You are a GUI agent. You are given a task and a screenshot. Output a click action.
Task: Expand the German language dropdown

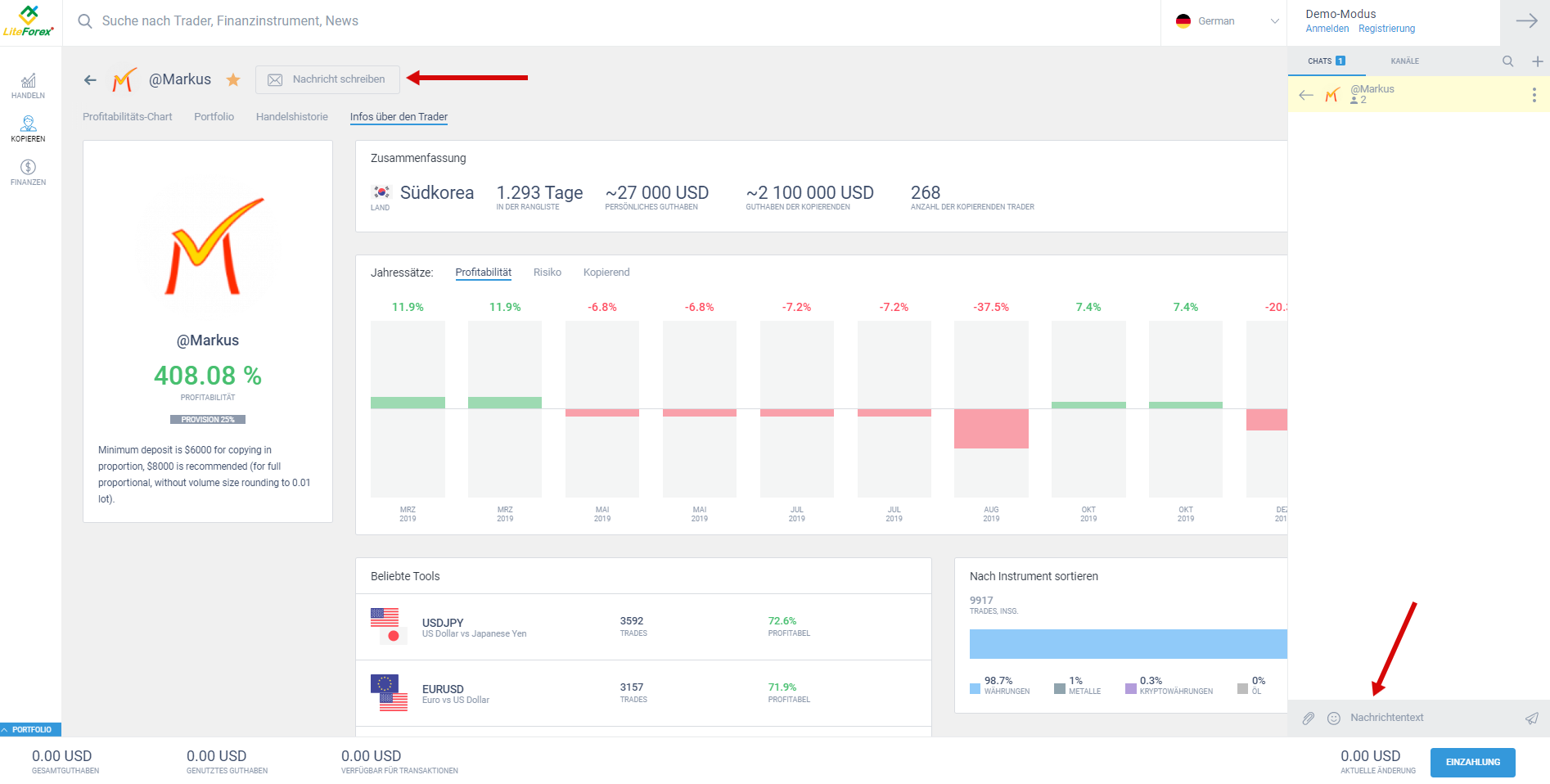[x=1226, y=21]
